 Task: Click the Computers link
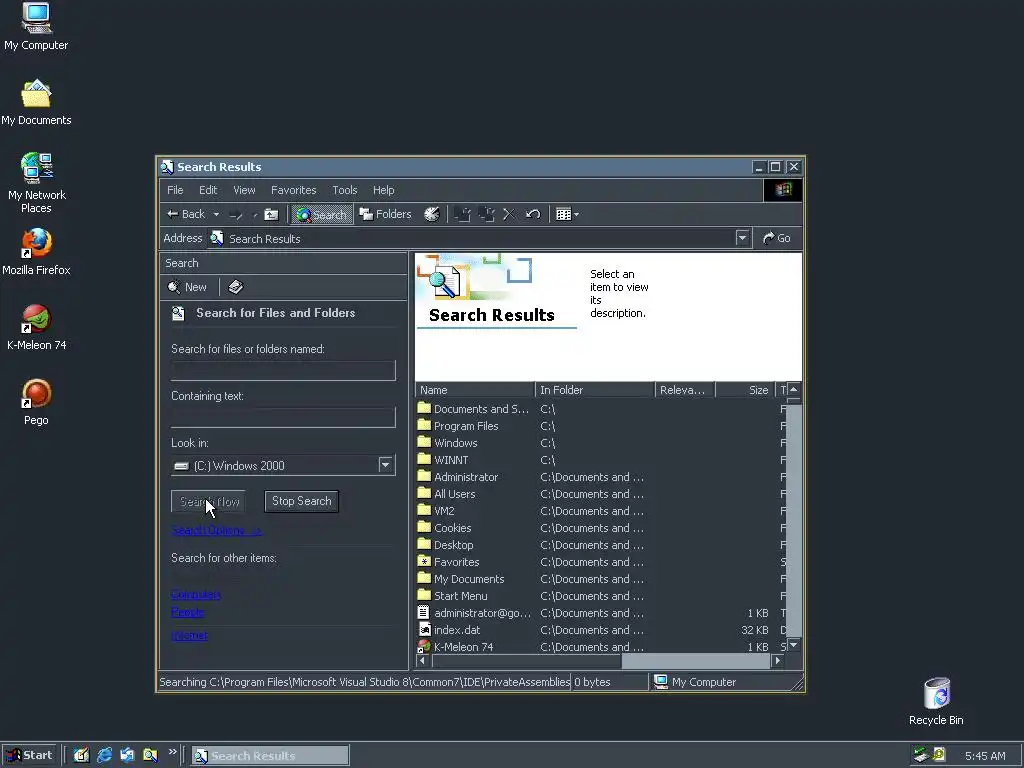click(195, 594)
